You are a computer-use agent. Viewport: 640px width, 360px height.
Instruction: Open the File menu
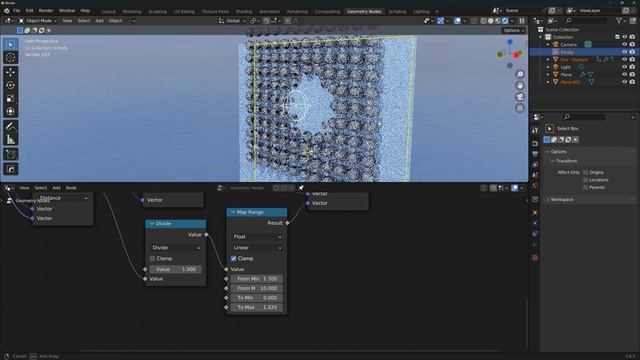pos(17,11)
